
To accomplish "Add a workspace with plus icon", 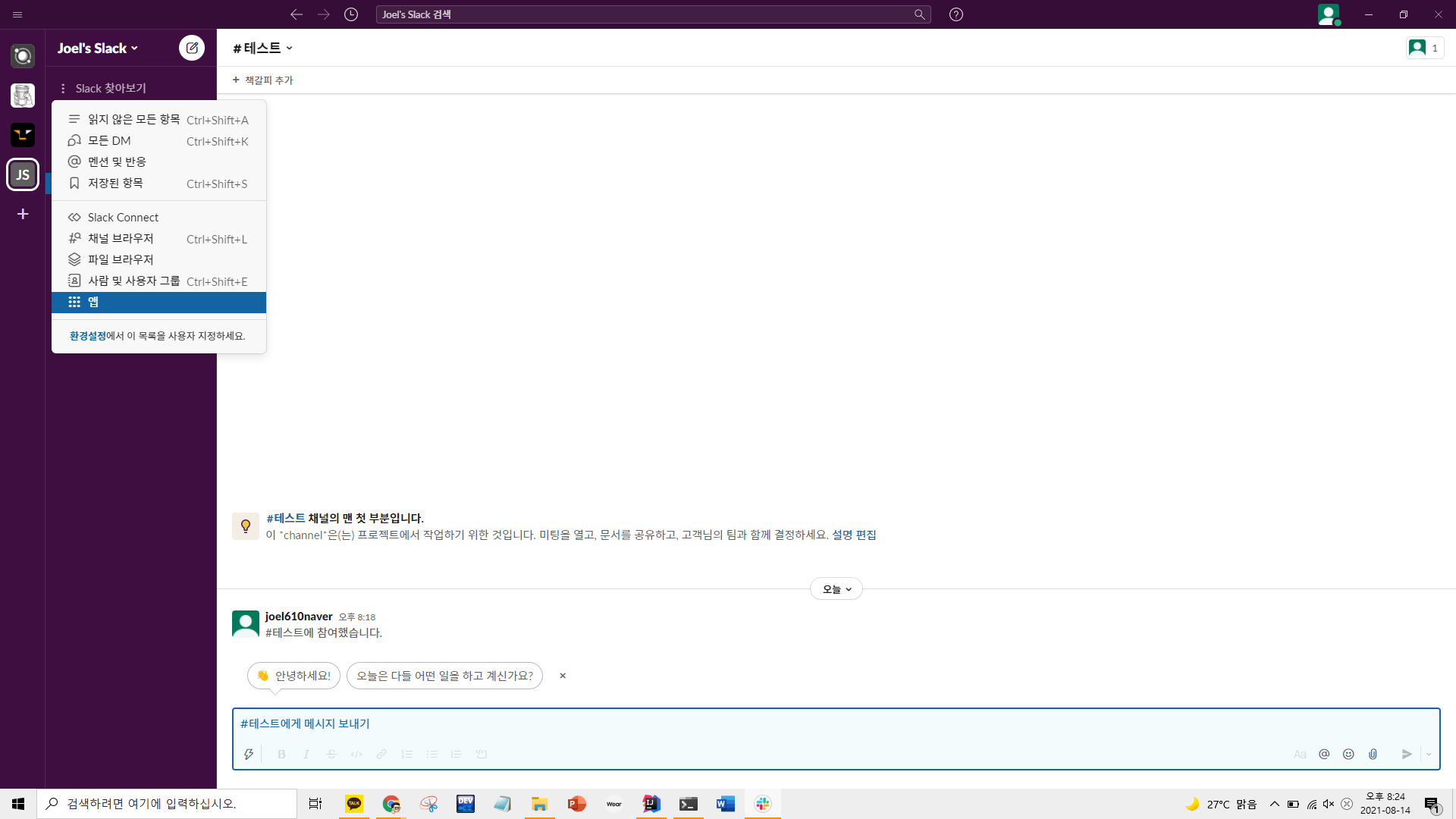I will [x=23, y=214].
